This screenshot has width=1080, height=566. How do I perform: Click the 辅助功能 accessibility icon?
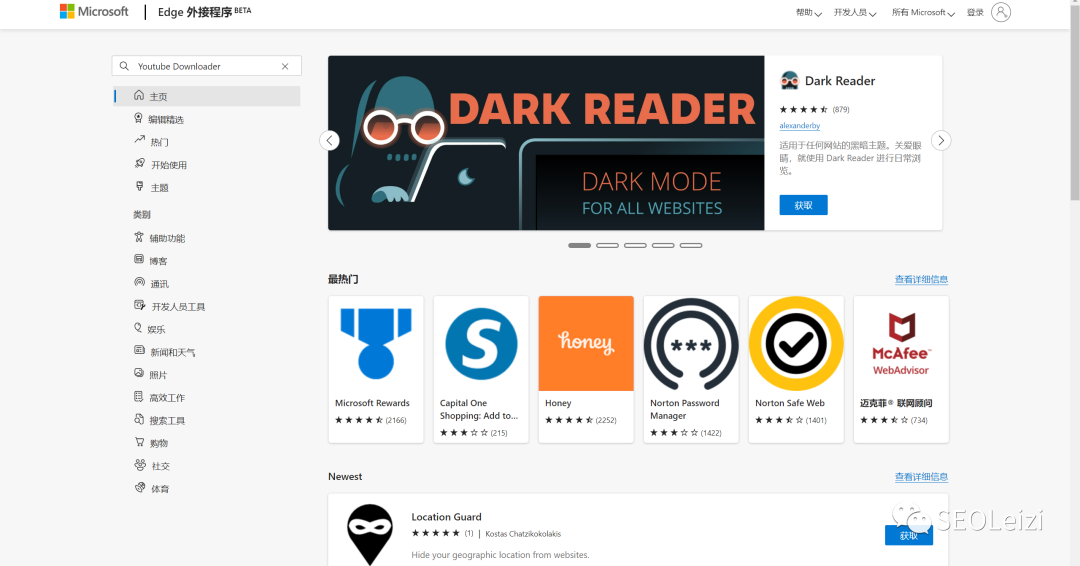pyautogui.click(x=139, y=237)
